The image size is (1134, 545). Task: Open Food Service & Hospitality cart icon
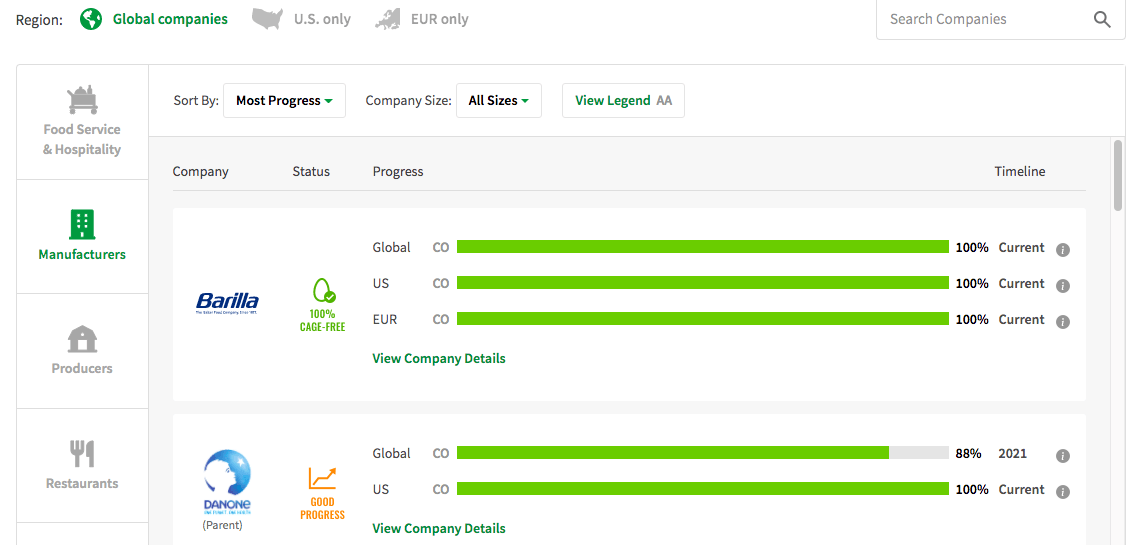pyautogui.click(x=82, y=100)
